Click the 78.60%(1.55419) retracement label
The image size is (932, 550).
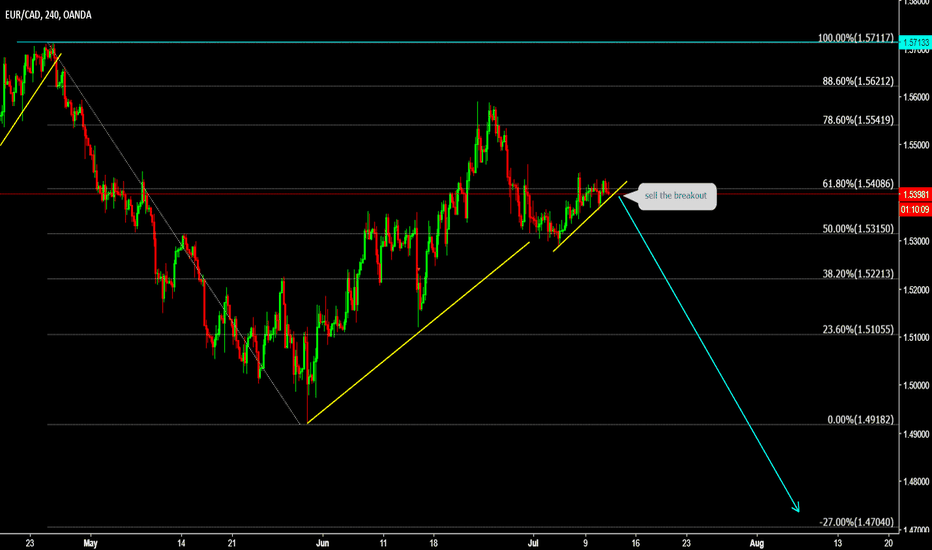click(858, 120)
